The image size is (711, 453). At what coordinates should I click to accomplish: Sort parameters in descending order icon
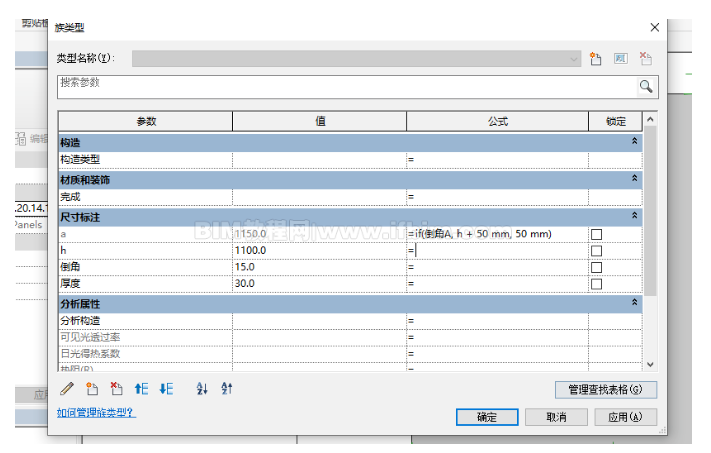click(x=226, y=389)
